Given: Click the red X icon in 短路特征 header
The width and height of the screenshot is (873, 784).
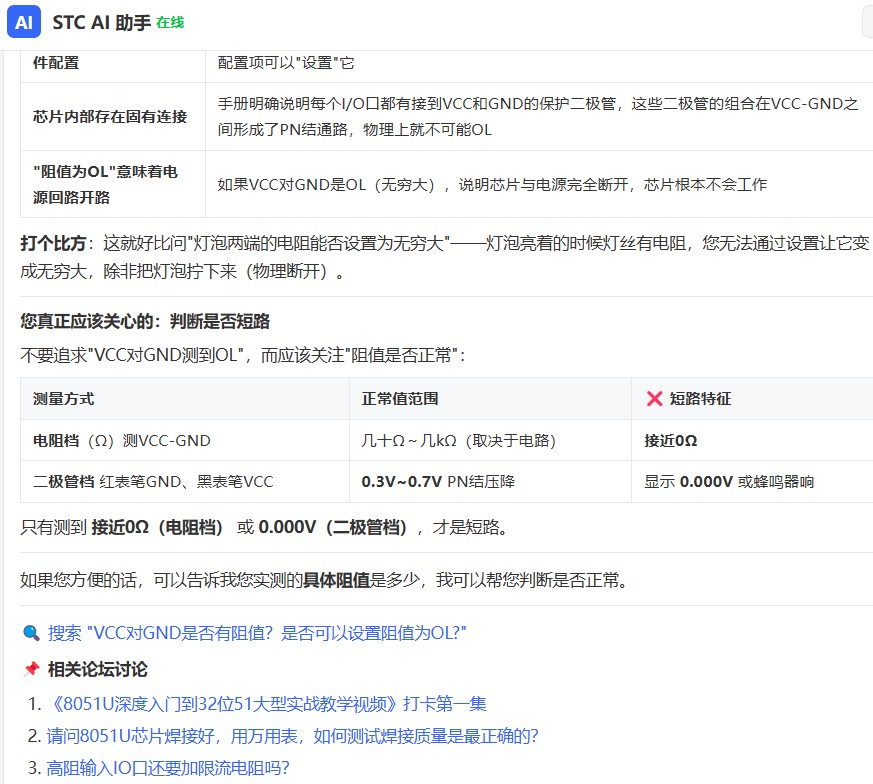Looking at the screenshot, I should click(654, 399).
